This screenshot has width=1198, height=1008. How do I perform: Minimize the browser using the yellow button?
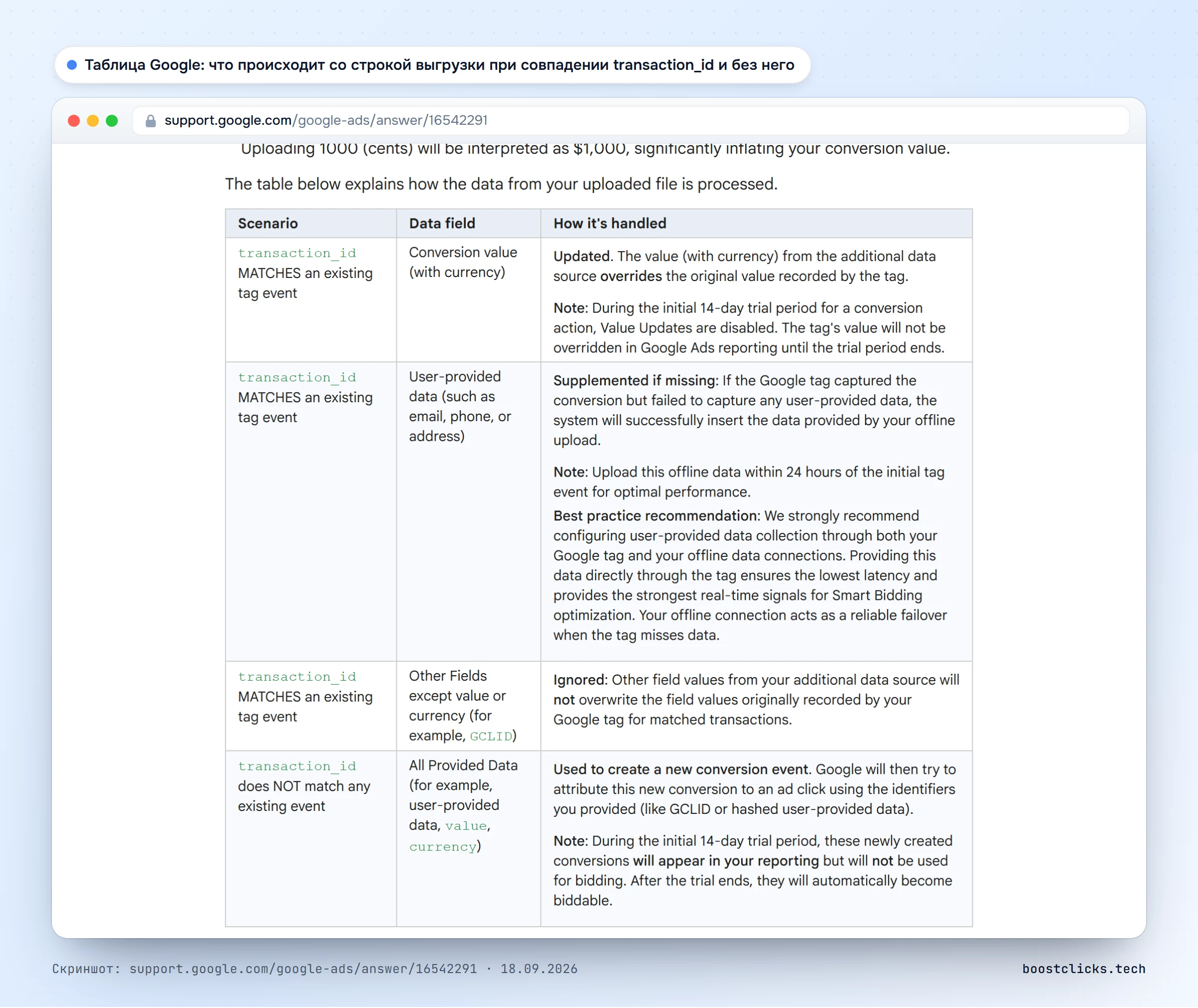[x=92, y=121]
